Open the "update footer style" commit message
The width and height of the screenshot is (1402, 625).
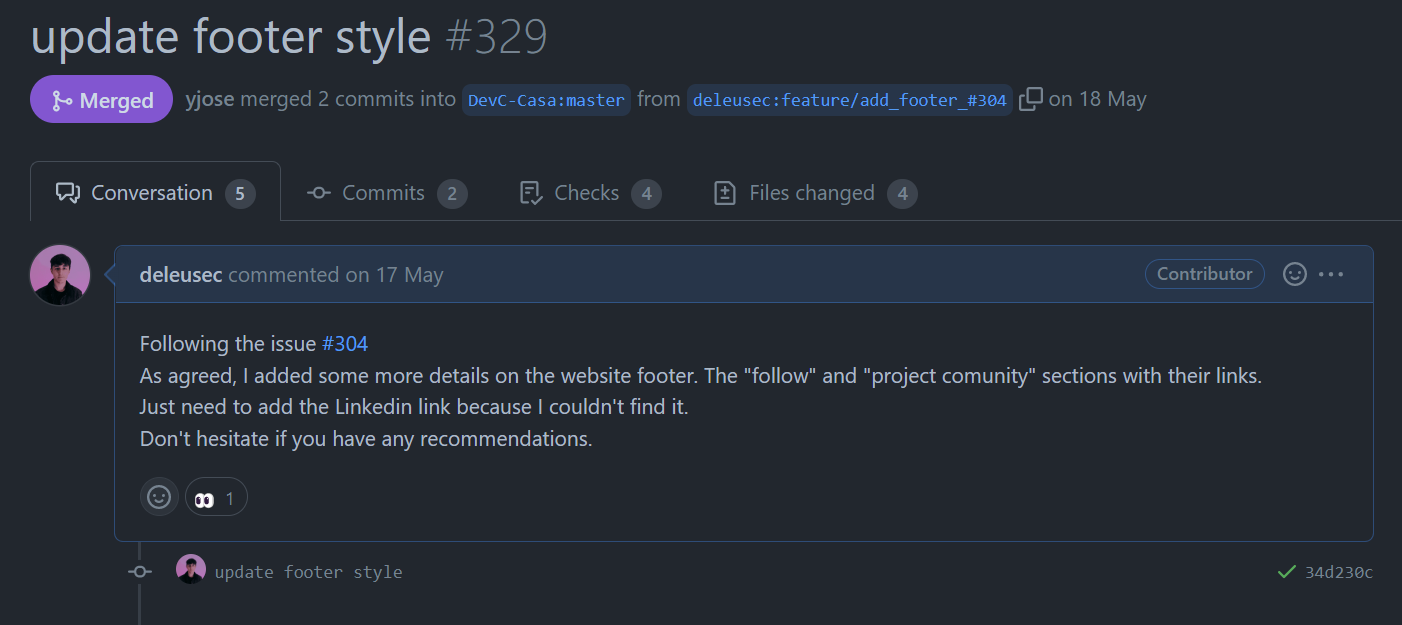pyautogui.click(x=308, y=572)
